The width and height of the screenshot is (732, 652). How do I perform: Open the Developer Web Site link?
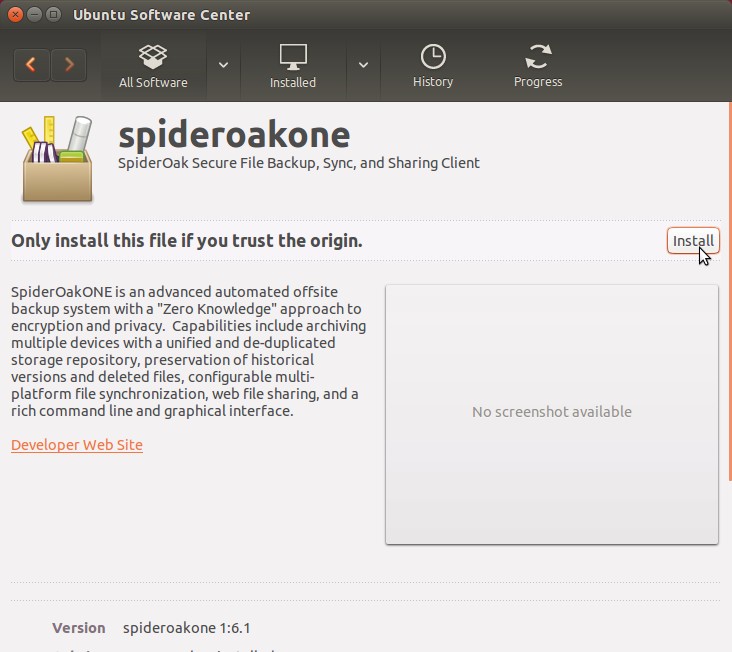pos(77,445)
